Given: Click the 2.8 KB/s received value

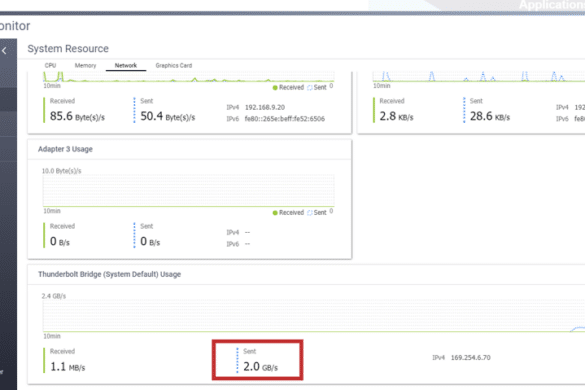Looking at the screenshot, I should tap(396, 116).
